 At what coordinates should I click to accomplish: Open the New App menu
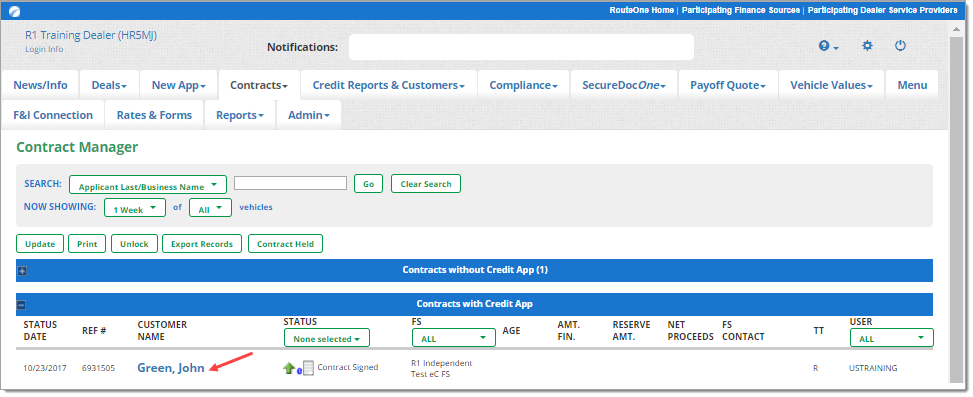[x=179, y=85]
